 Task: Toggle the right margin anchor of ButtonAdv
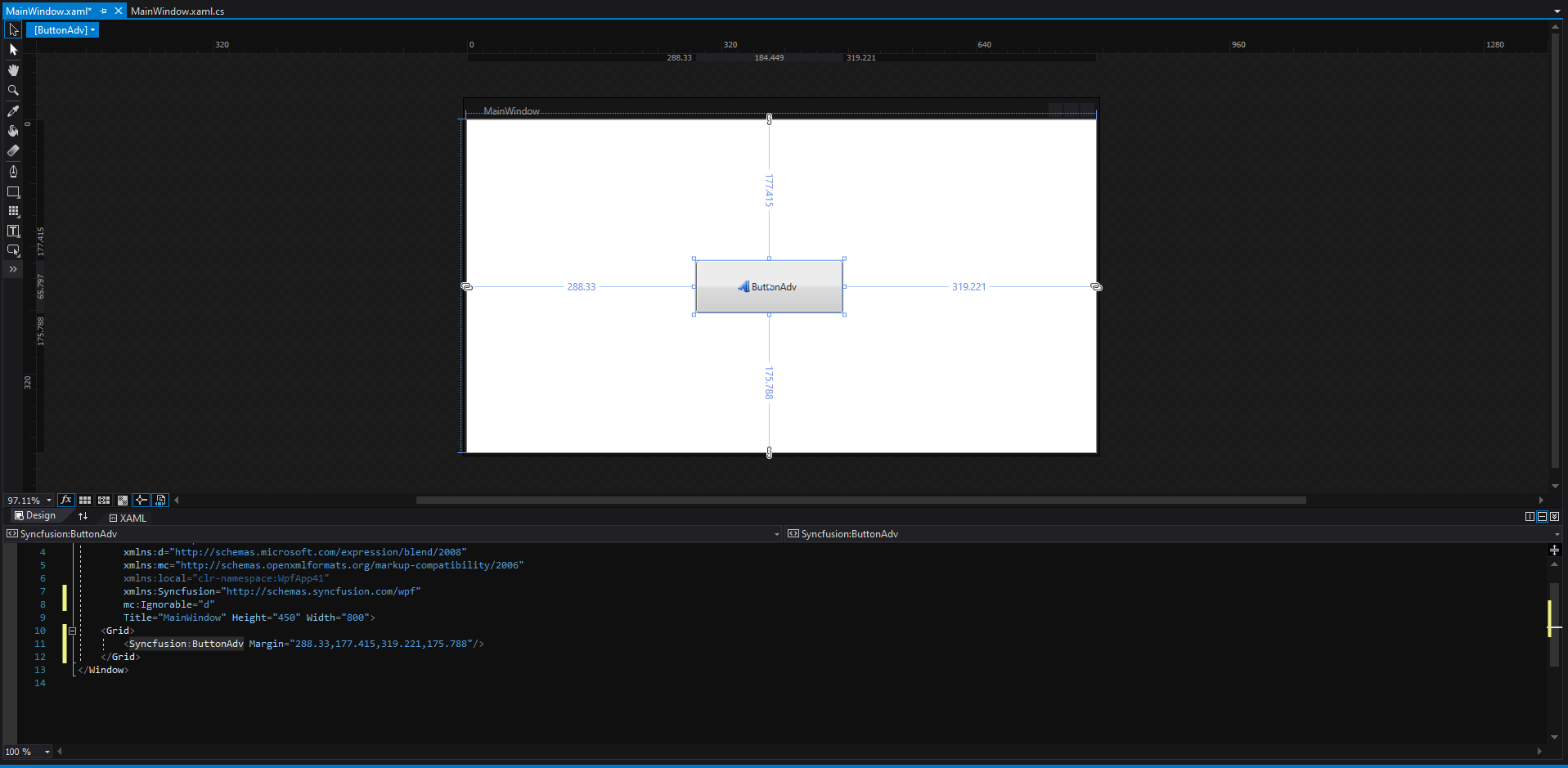pos(1096,287)
